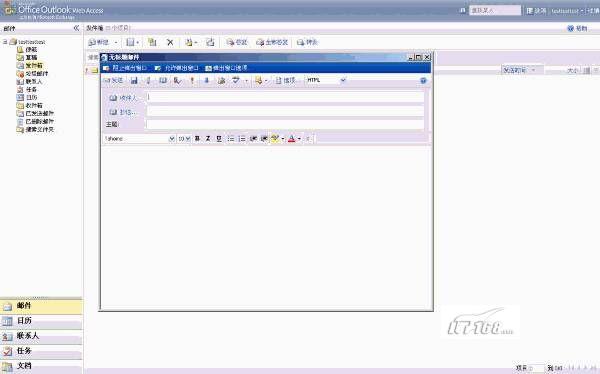Toggle Bold formatting

pyautogui.click(x=197, y=139)
